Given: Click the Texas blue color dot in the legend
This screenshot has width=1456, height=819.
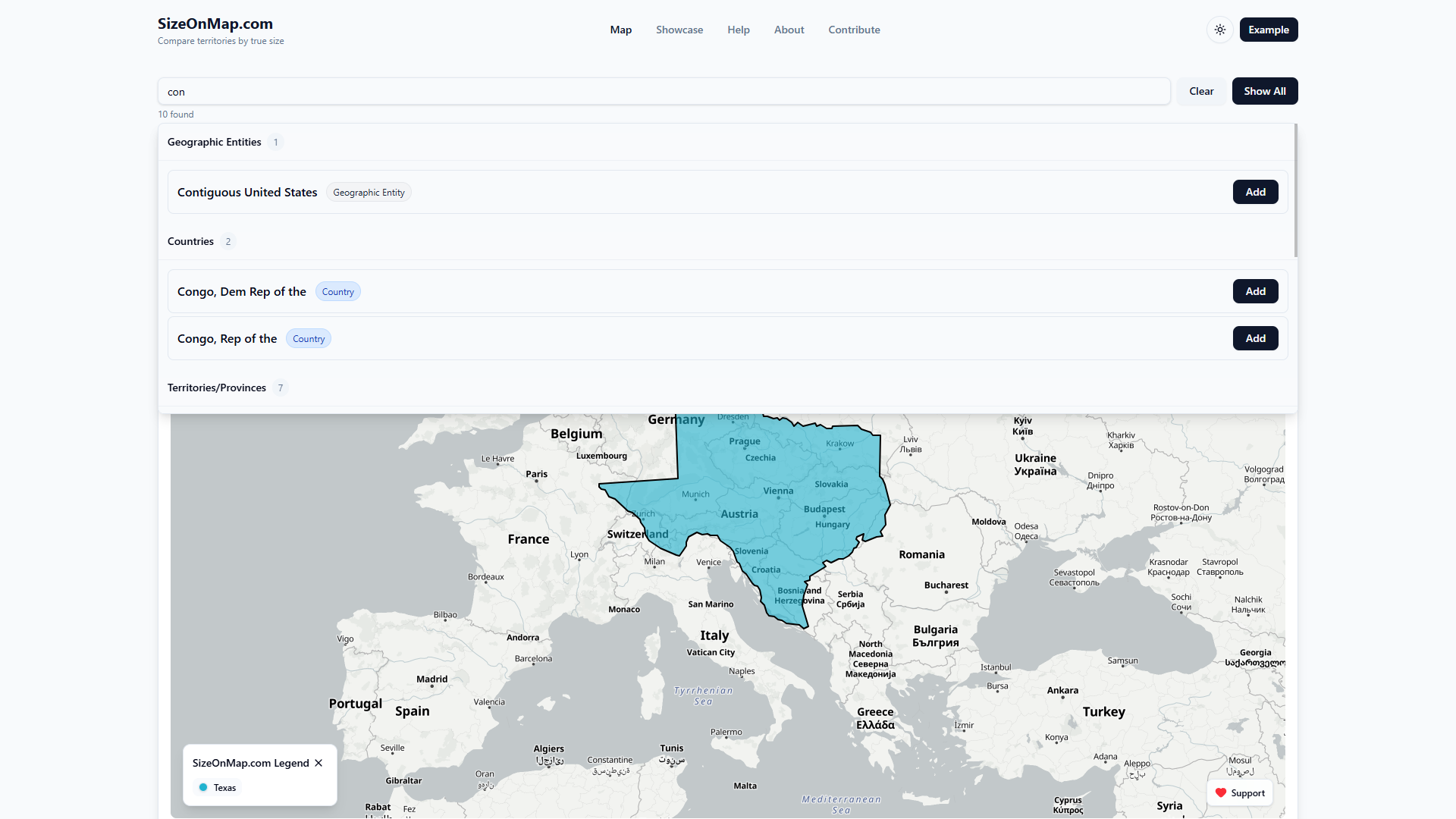Looking at the screenshot, I should tap(203, 787).
